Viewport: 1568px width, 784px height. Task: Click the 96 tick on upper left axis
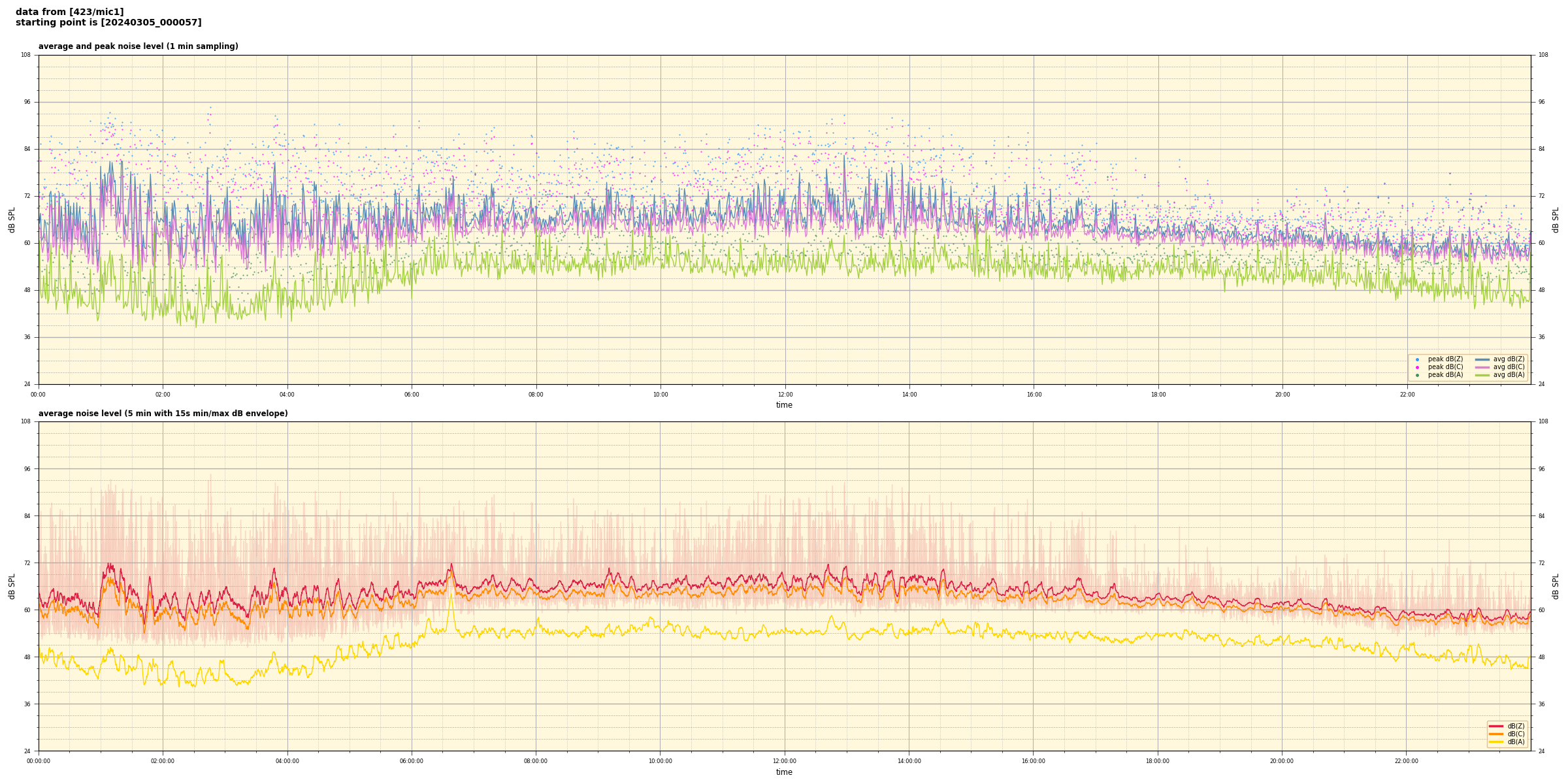[26, 102]
